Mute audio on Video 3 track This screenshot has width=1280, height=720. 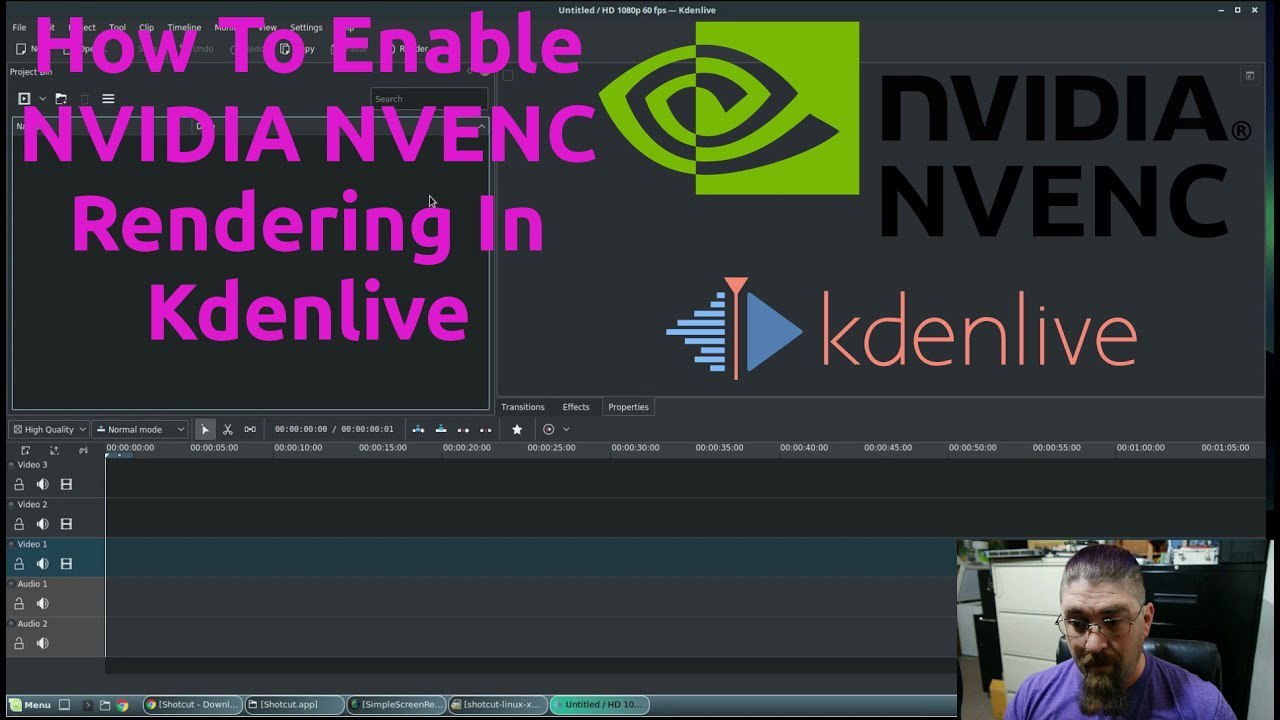(x=42, y=484)
